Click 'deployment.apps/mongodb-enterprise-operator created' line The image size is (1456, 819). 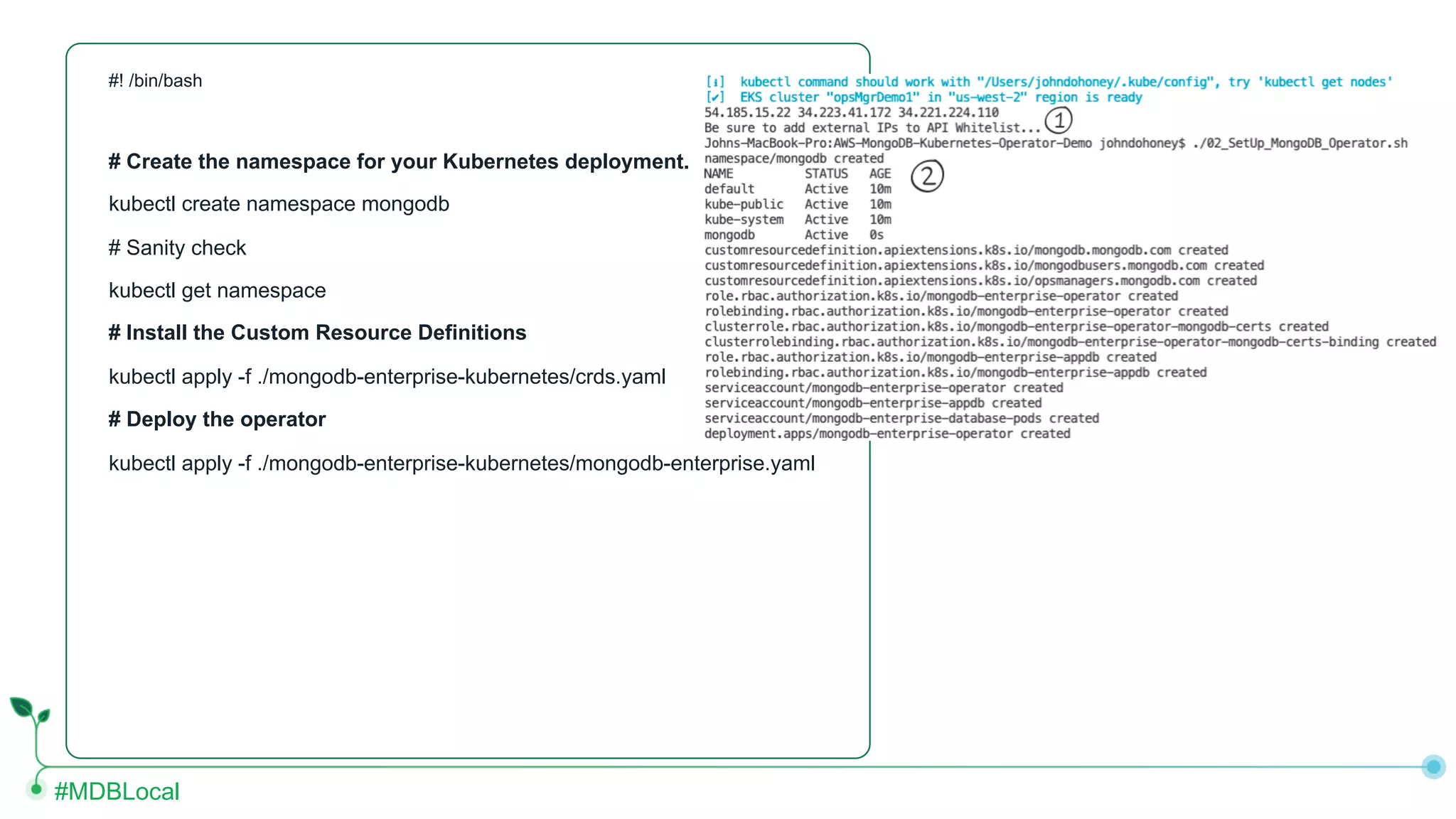(x=887, y=434)
